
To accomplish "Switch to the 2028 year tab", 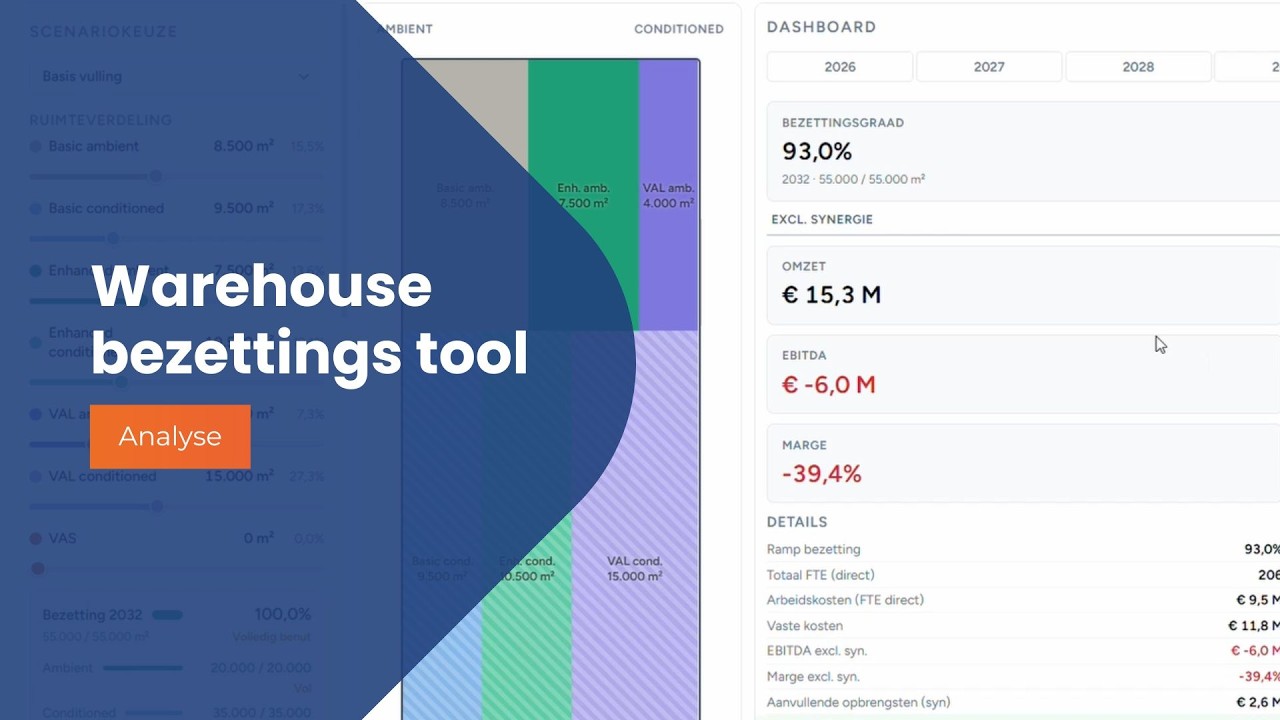I will point(1138,67).
